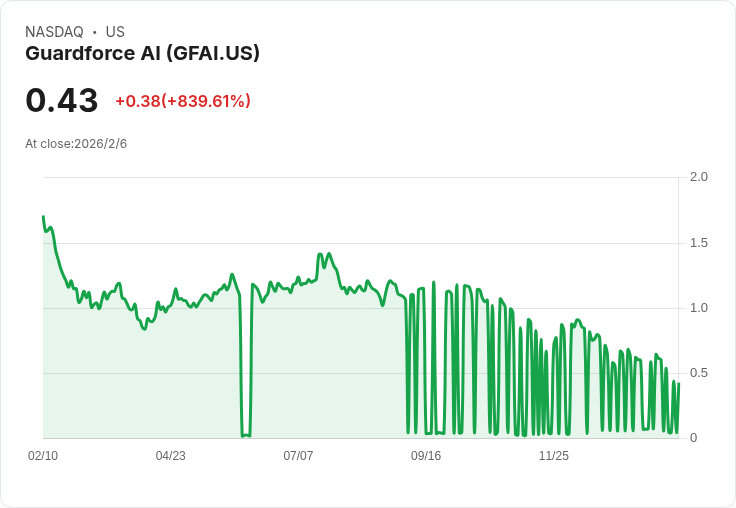736x508 pixels.
Task: Click the chart line's starting point at far left
Action: 43,217
